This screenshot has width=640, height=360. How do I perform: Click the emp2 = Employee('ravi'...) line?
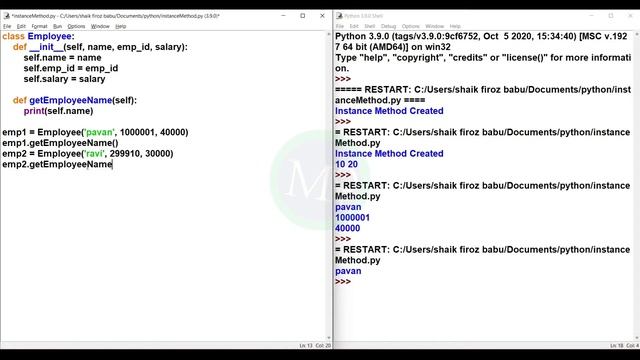point(88,153)
